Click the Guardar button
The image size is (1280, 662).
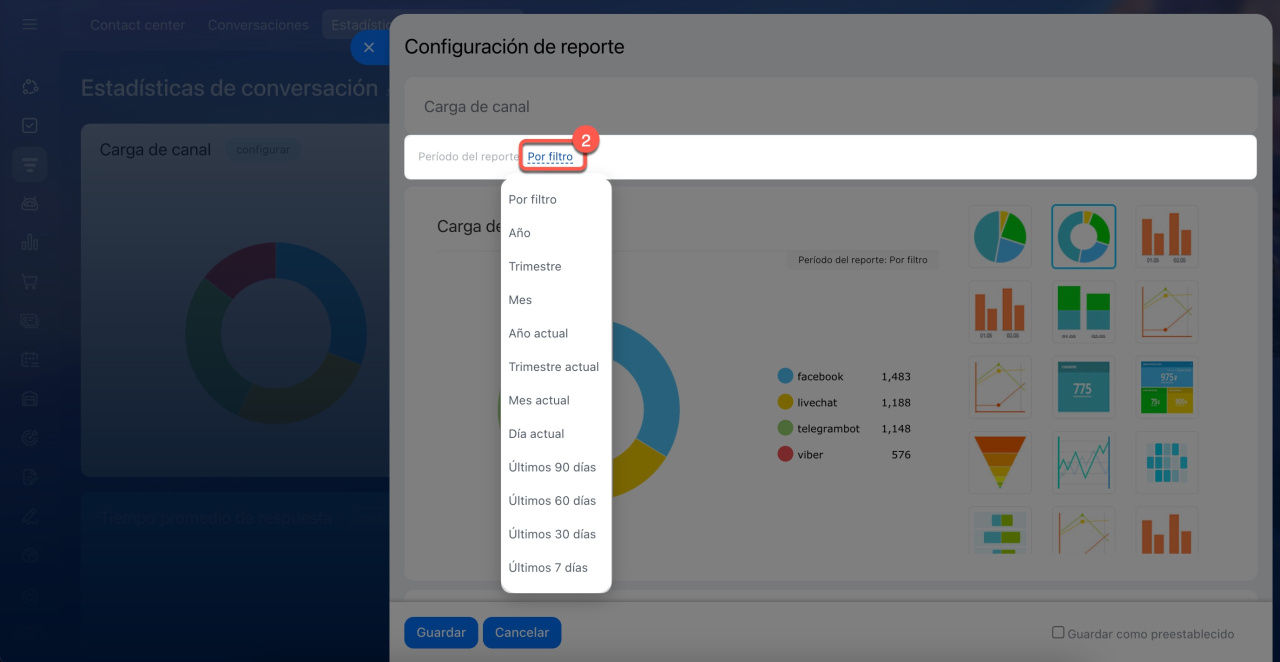point(441,633)
